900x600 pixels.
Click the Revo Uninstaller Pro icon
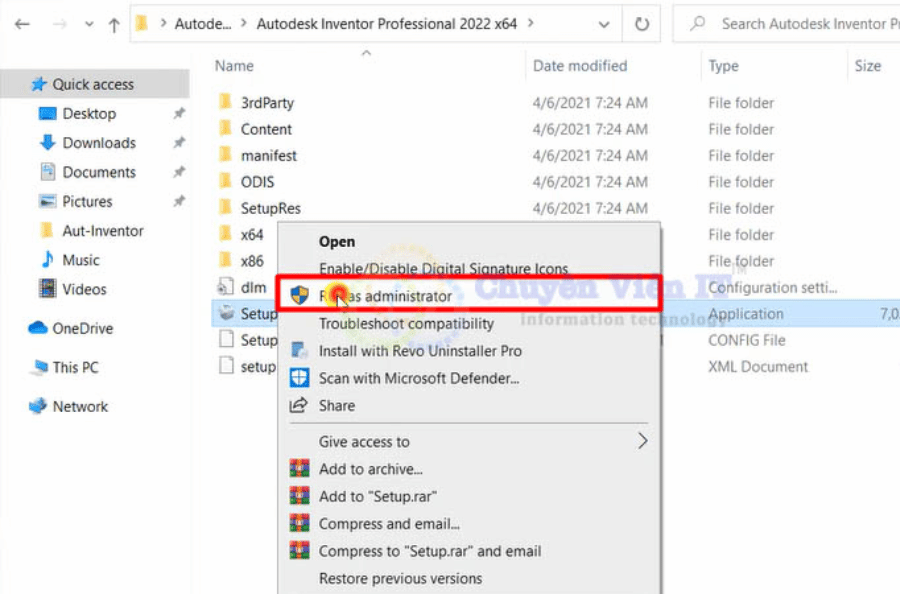pyautogui.click(x=298, y=351)
